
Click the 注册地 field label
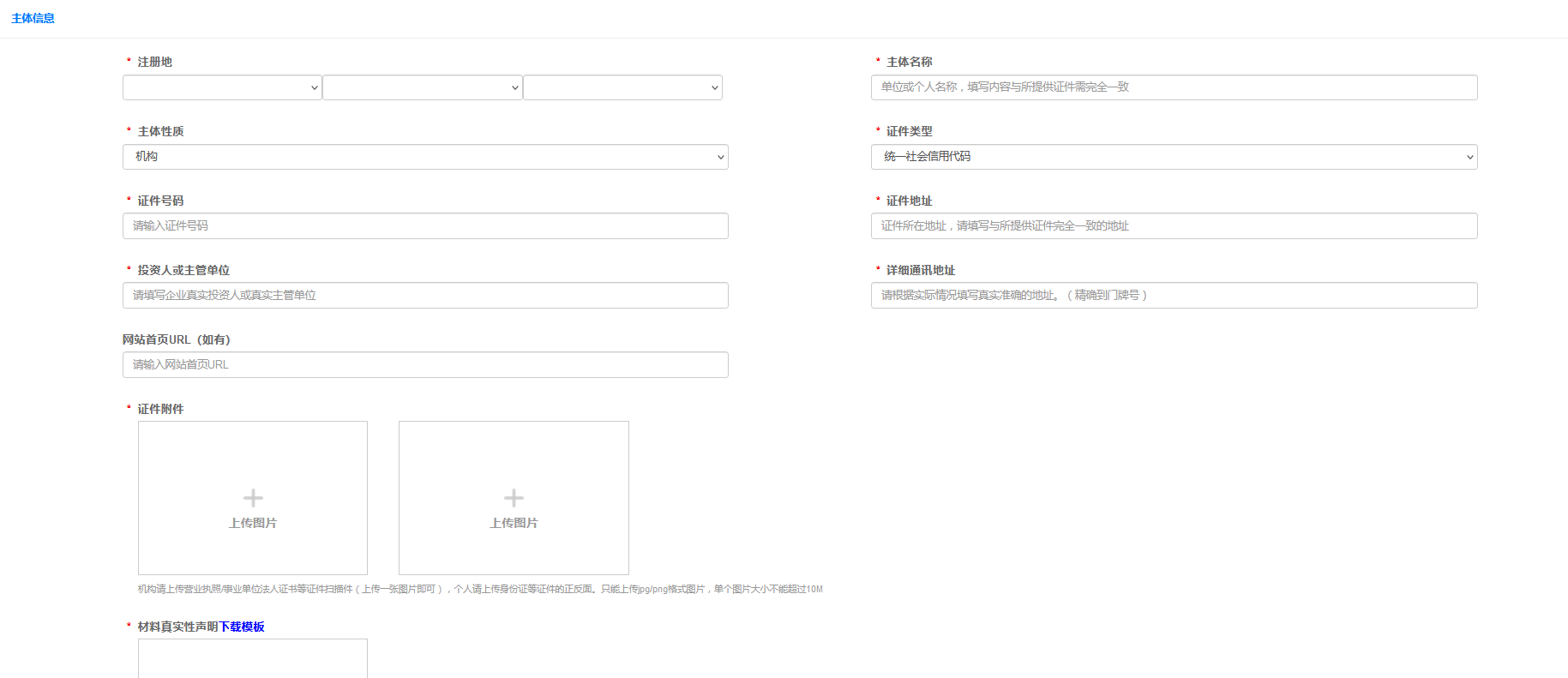154,62
